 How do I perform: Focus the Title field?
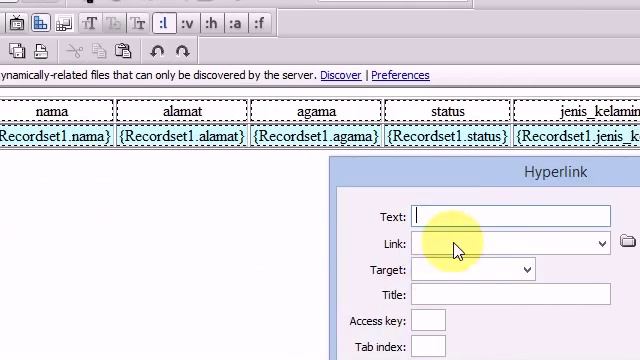coord(511,294)
